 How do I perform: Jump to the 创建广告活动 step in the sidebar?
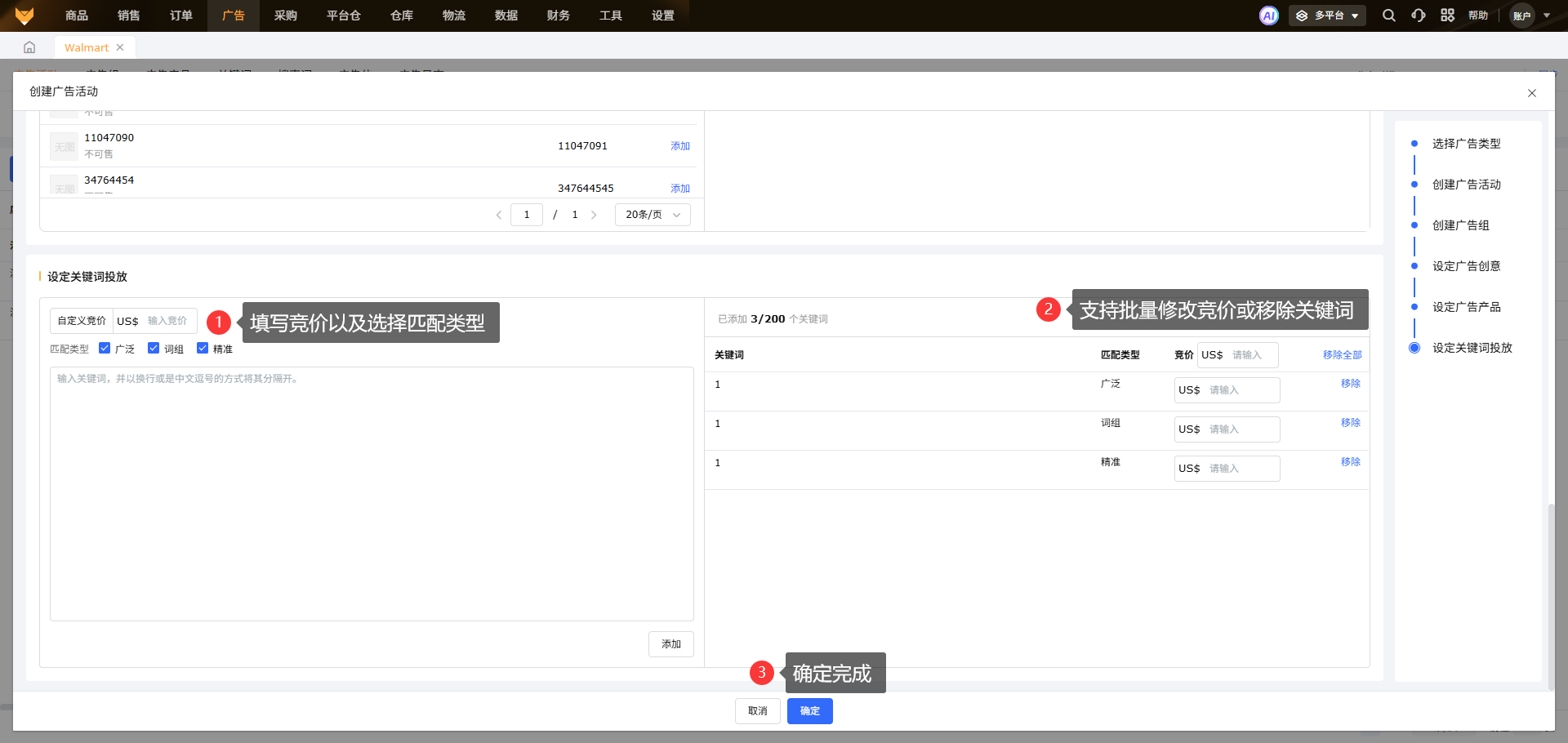coord(1467,185)
